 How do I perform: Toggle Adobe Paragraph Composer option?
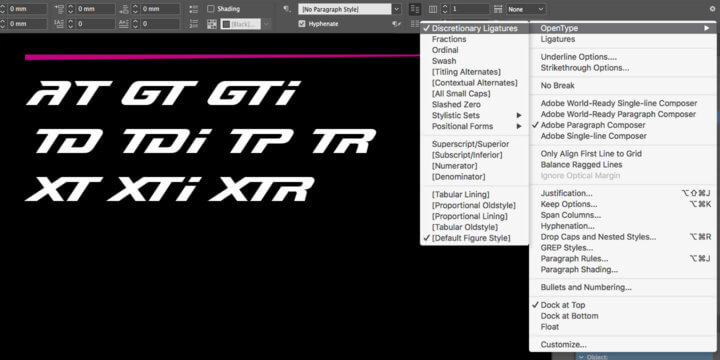click(x=623, y=125)
